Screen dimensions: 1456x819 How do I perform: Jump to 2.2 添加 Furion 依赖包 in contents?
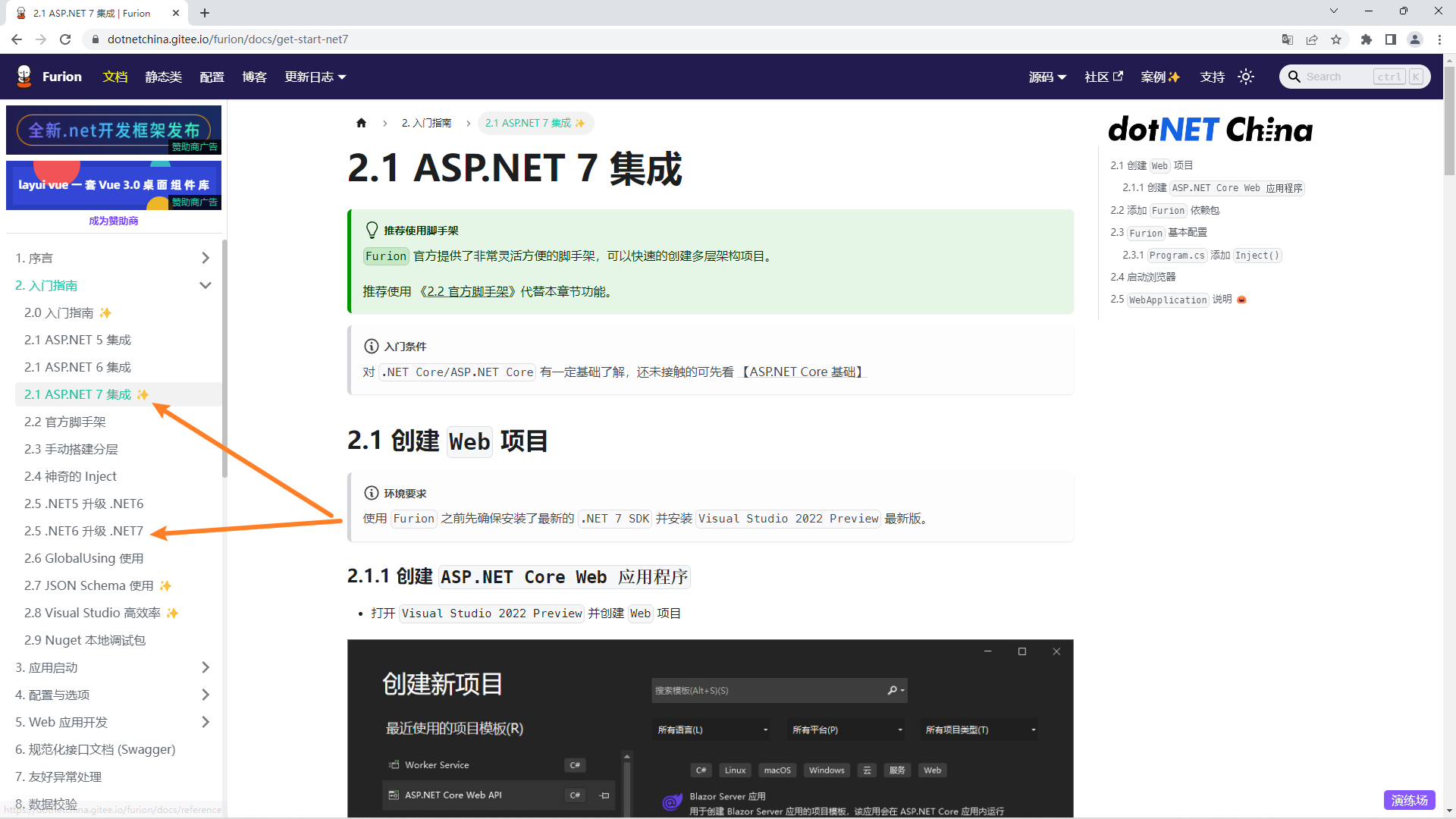pos(1165,210)
